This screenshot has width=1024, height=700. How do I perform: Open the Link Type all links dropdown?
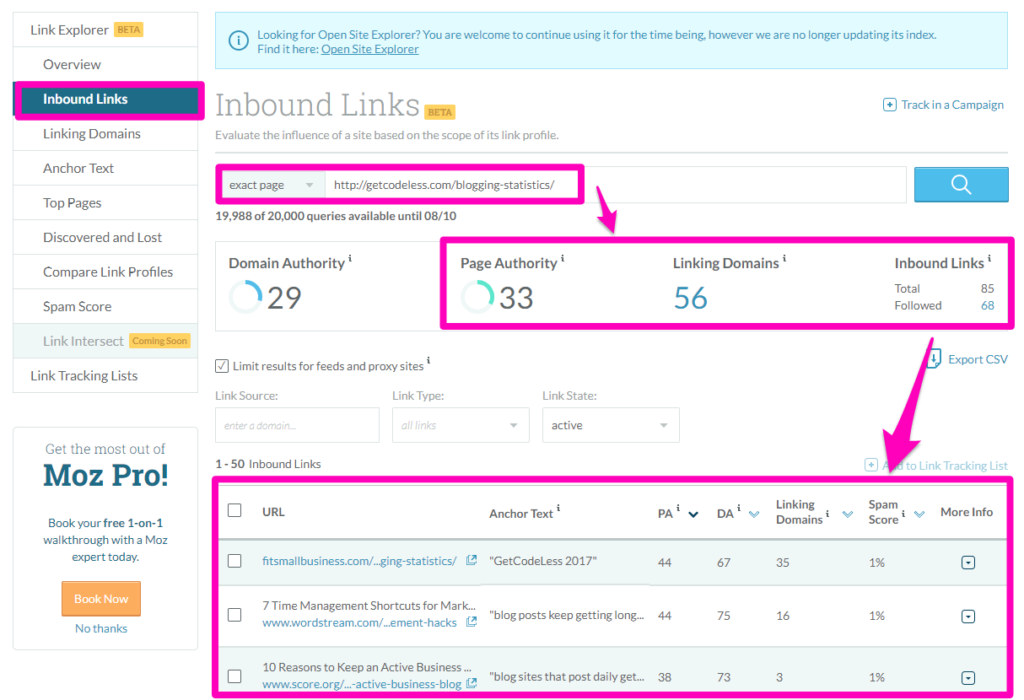click(x=460, y=425)
